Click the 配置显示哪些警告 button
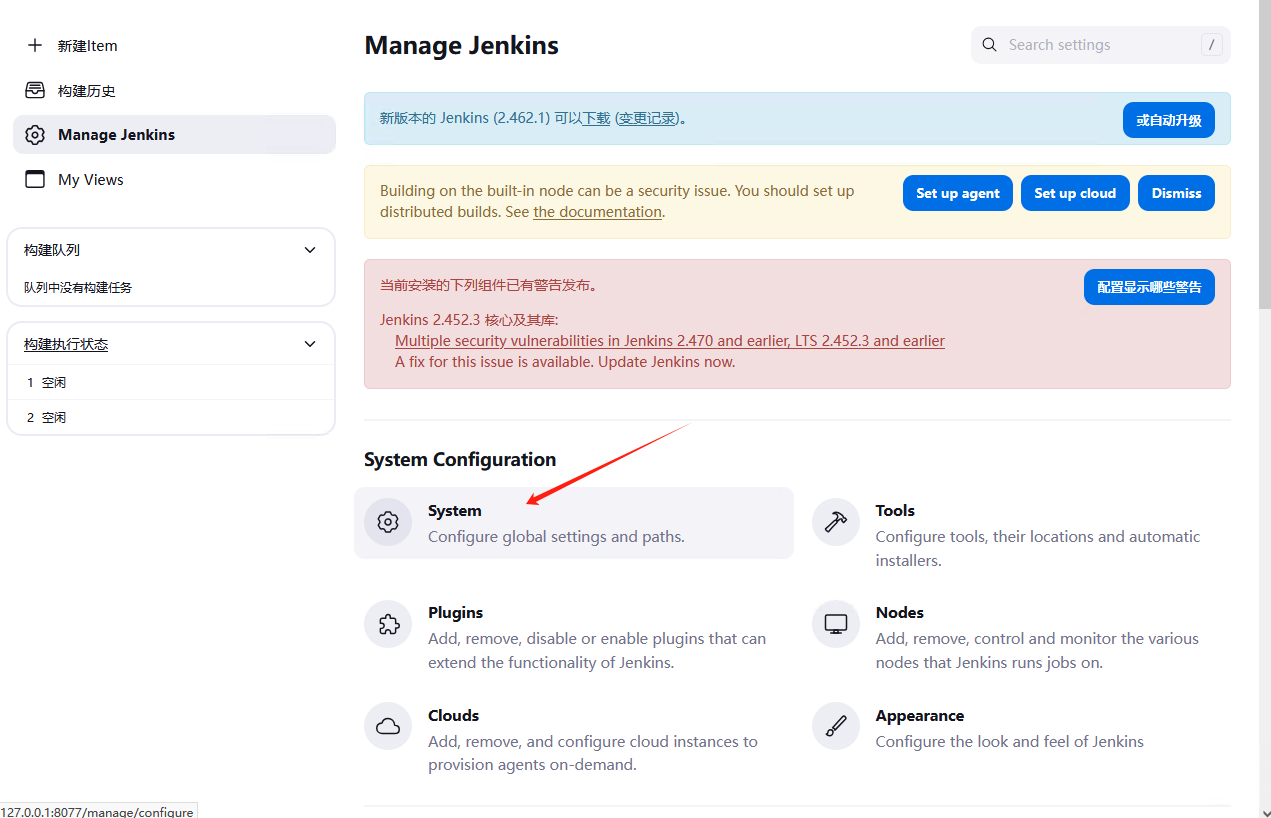The height and width of the screenshot is (818, 1271). [x=1149, y=287]
